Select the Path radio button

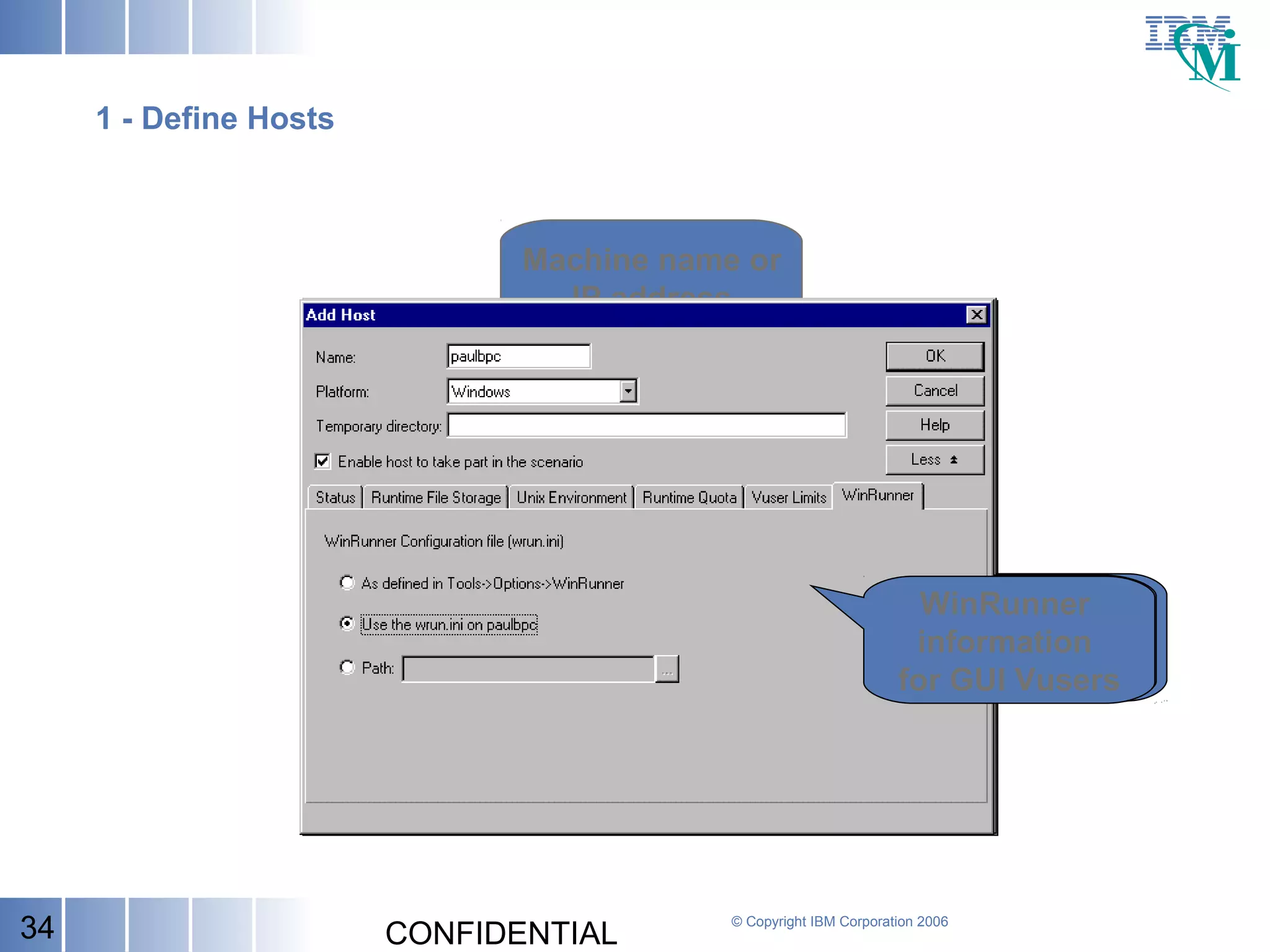pyautogui.click(x=347, y=667)
